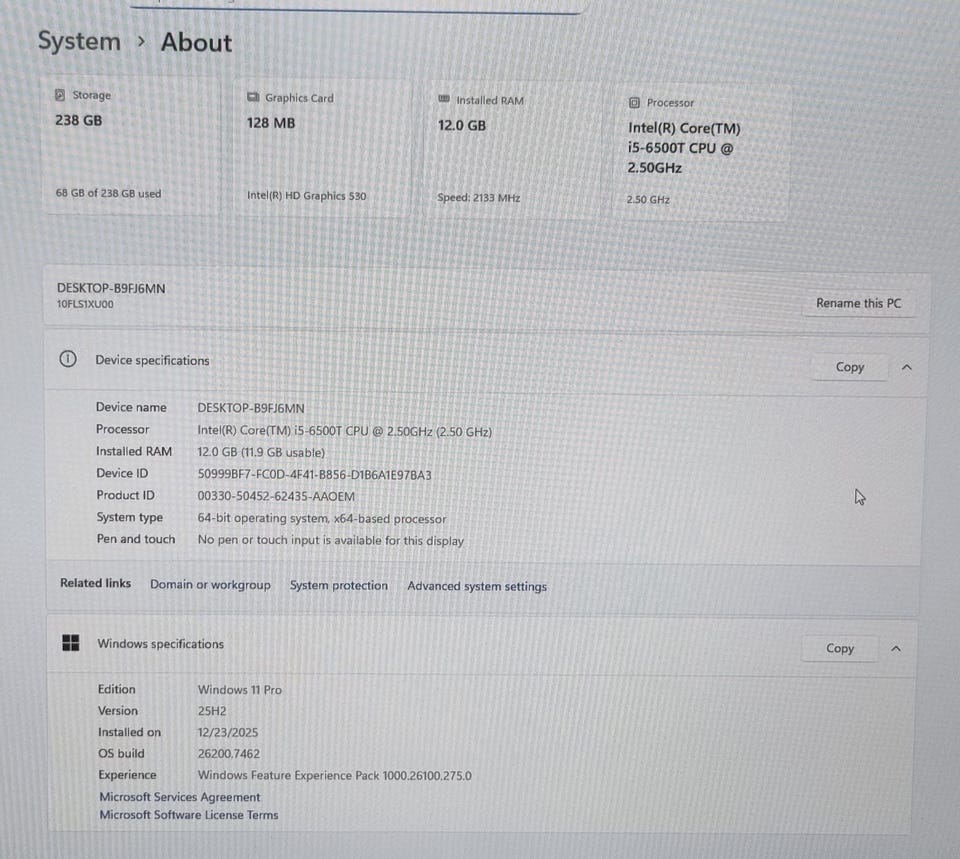The image size is (960, 859).
Task: Select the Windows Feature Experience Pack value
Action: click(334, 776)
